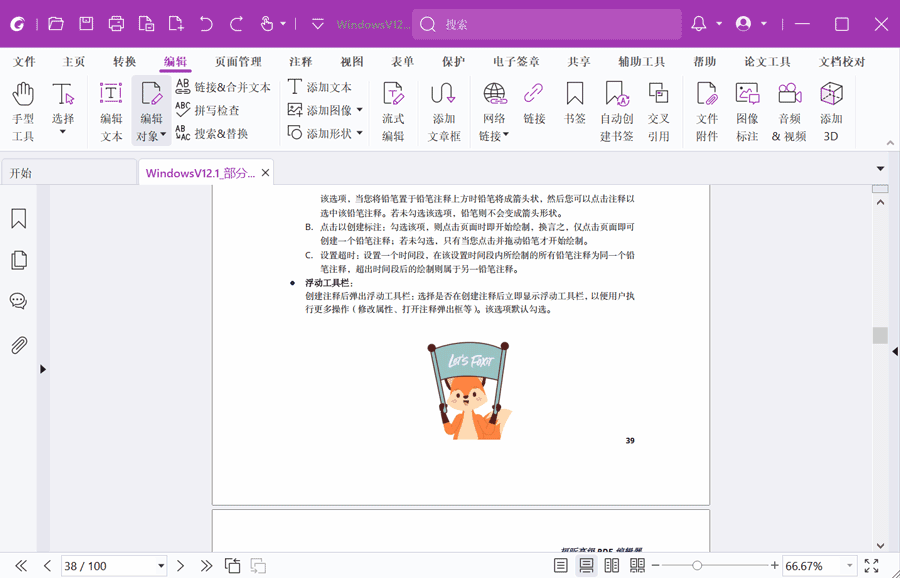Open Search & Replace (搜索&替换)

tap(212, 134)
